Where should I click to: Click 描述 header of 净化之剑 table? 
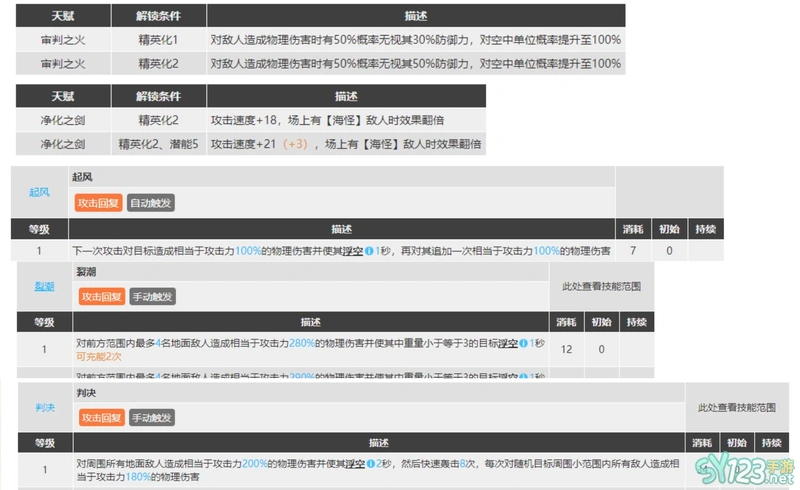point(346,96)
